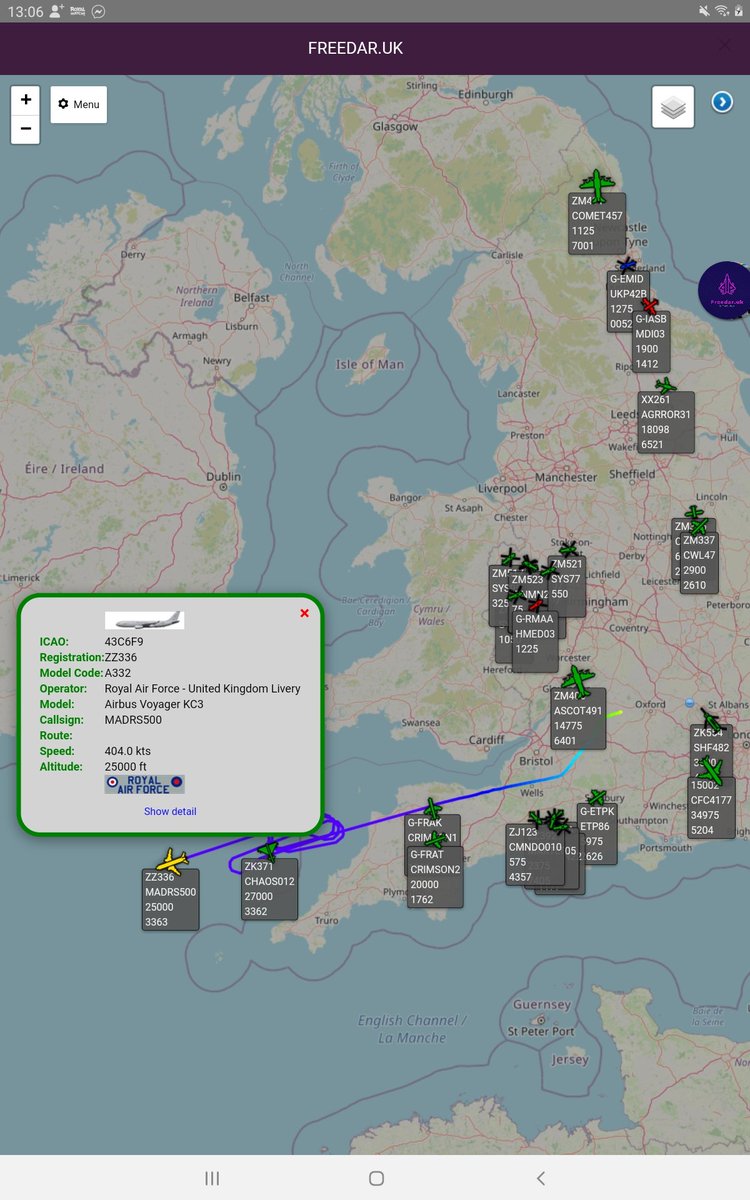Zoom in the map with plus button
The height and width of the screenshot is (1200, 750).
click(x=25, y=101)
